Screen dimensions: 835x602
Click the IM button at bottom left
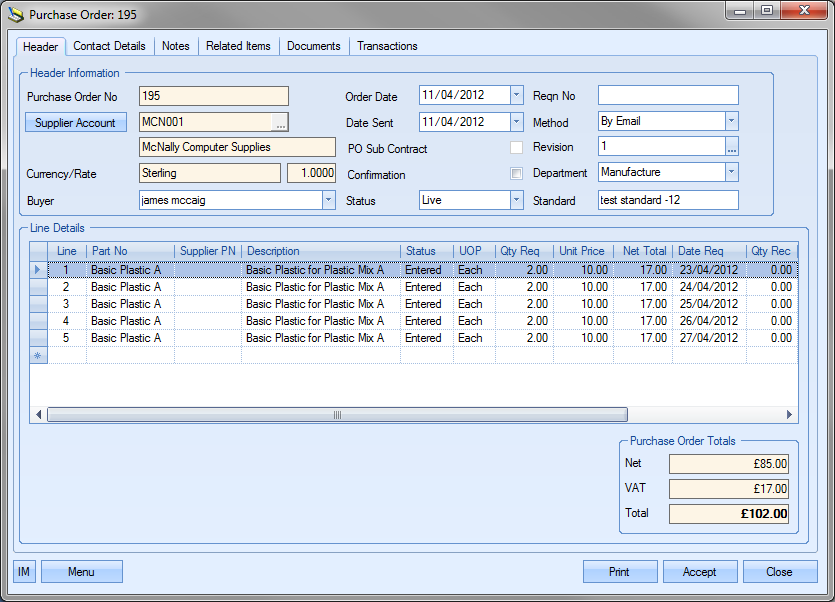coord(25,572)
